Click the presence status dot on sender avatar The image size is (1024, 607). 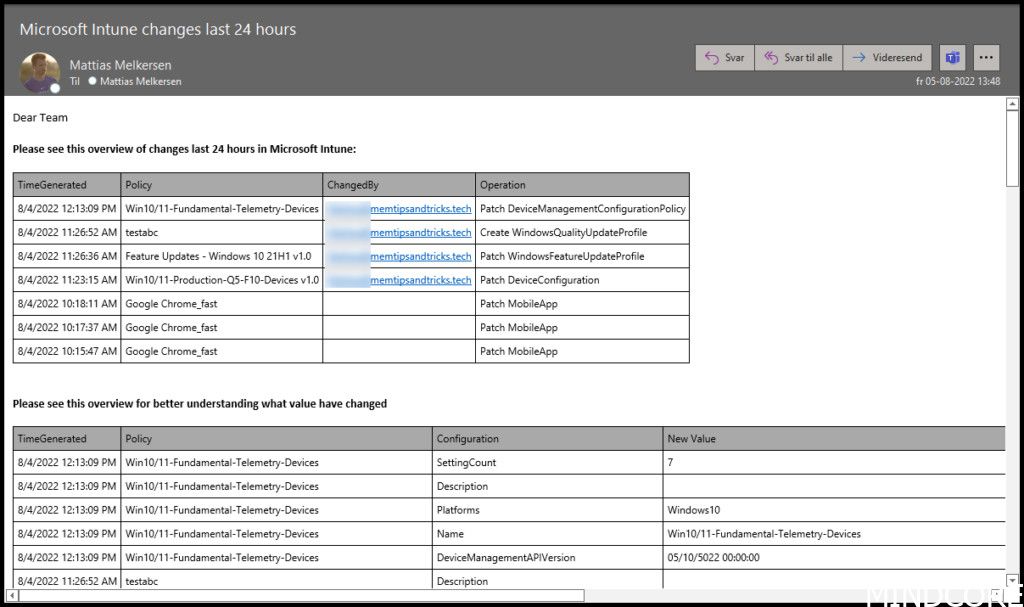53,88
